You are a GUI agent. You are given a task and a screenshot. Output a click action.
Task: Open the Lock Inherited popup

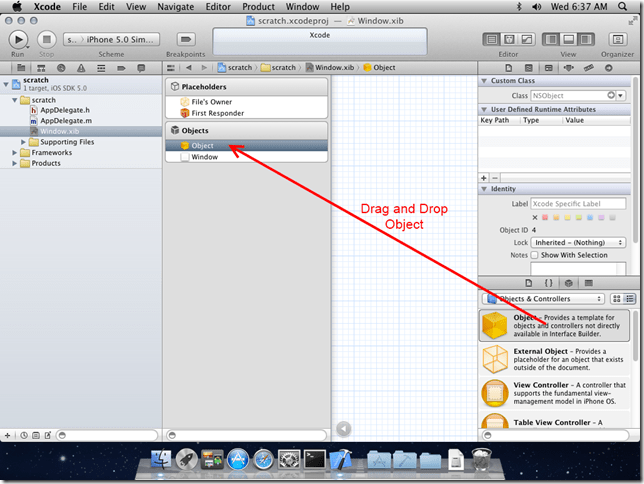(x=578, y=242)
